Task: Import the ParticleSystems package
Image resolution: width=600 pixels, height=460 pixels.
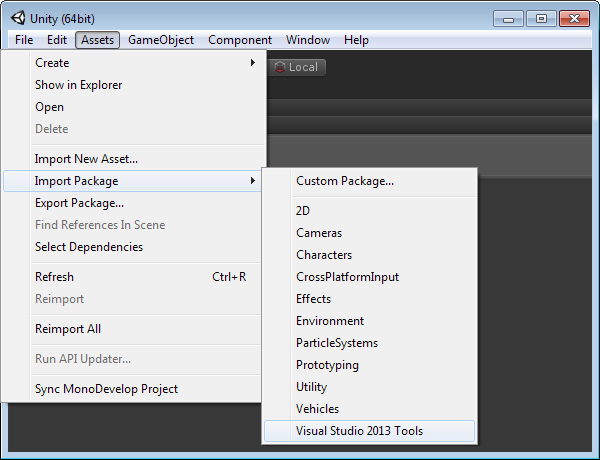Action: tap(369, 343)
